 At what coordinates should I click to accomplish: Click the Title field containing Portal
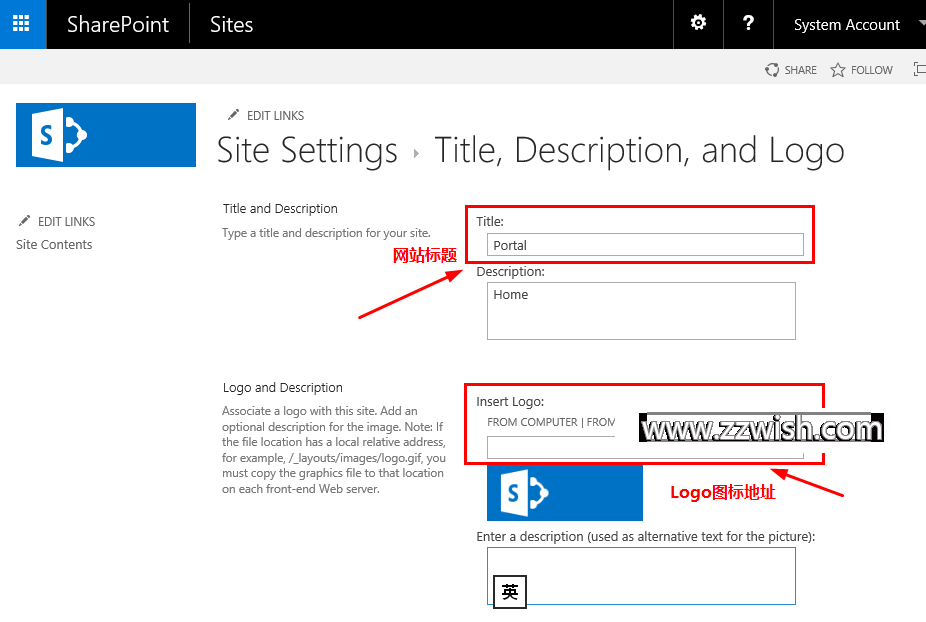pyautogui.click(x=645, y=245)
